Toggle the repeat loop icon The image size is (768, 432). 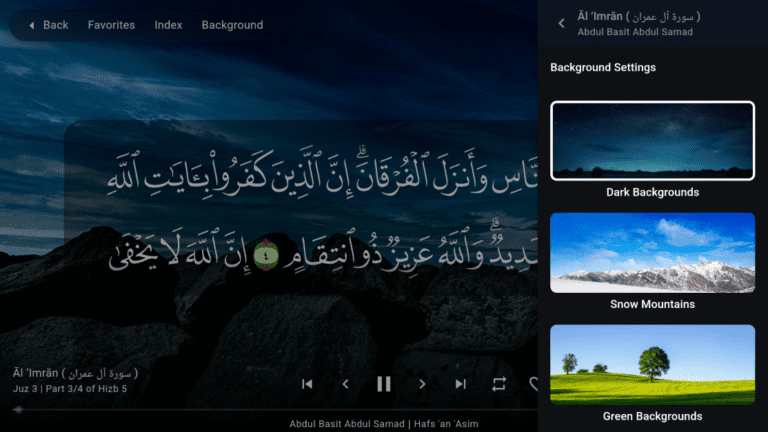[499, 384]
